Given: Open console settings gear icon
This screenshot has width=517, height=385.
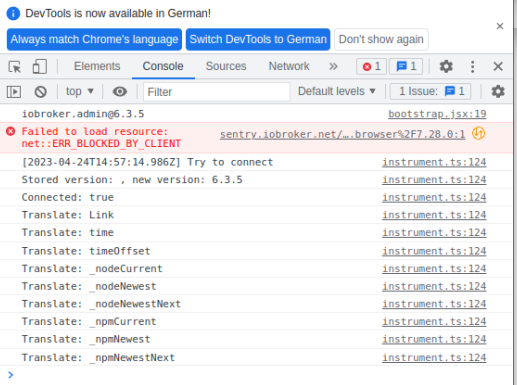Looking at the screenshot, I should pos(498,91).
